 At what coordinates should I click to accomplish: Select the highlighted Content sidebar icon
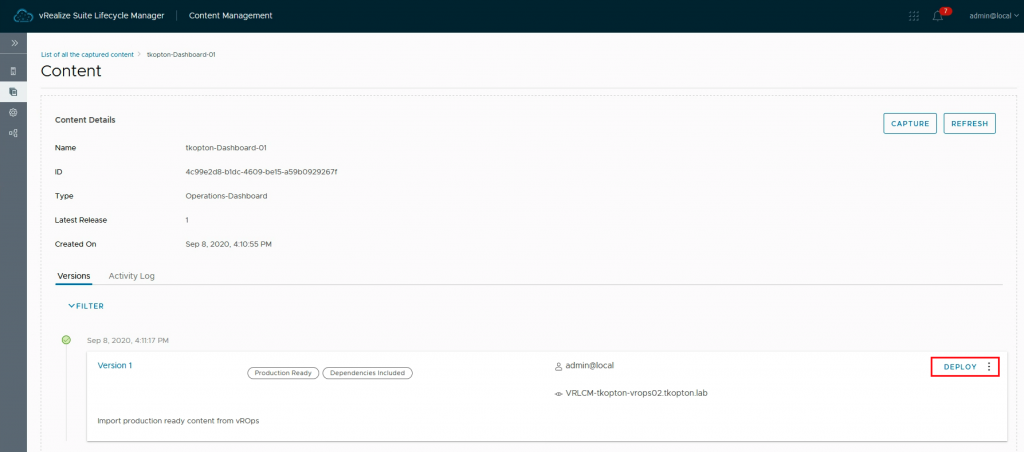pos(14,91)
